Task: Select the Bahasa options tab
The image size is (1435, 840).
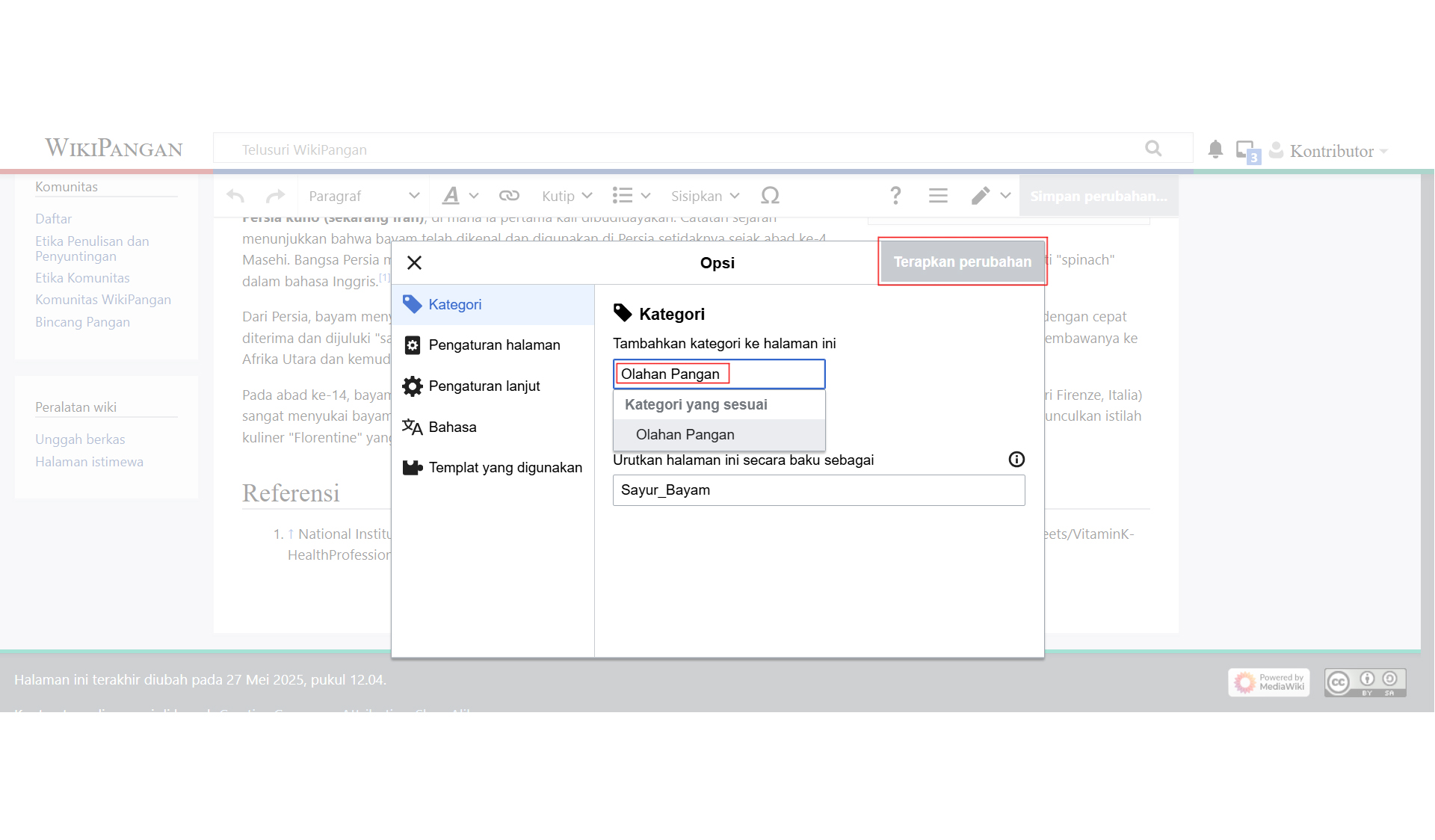Action: [x=452, y=427]
